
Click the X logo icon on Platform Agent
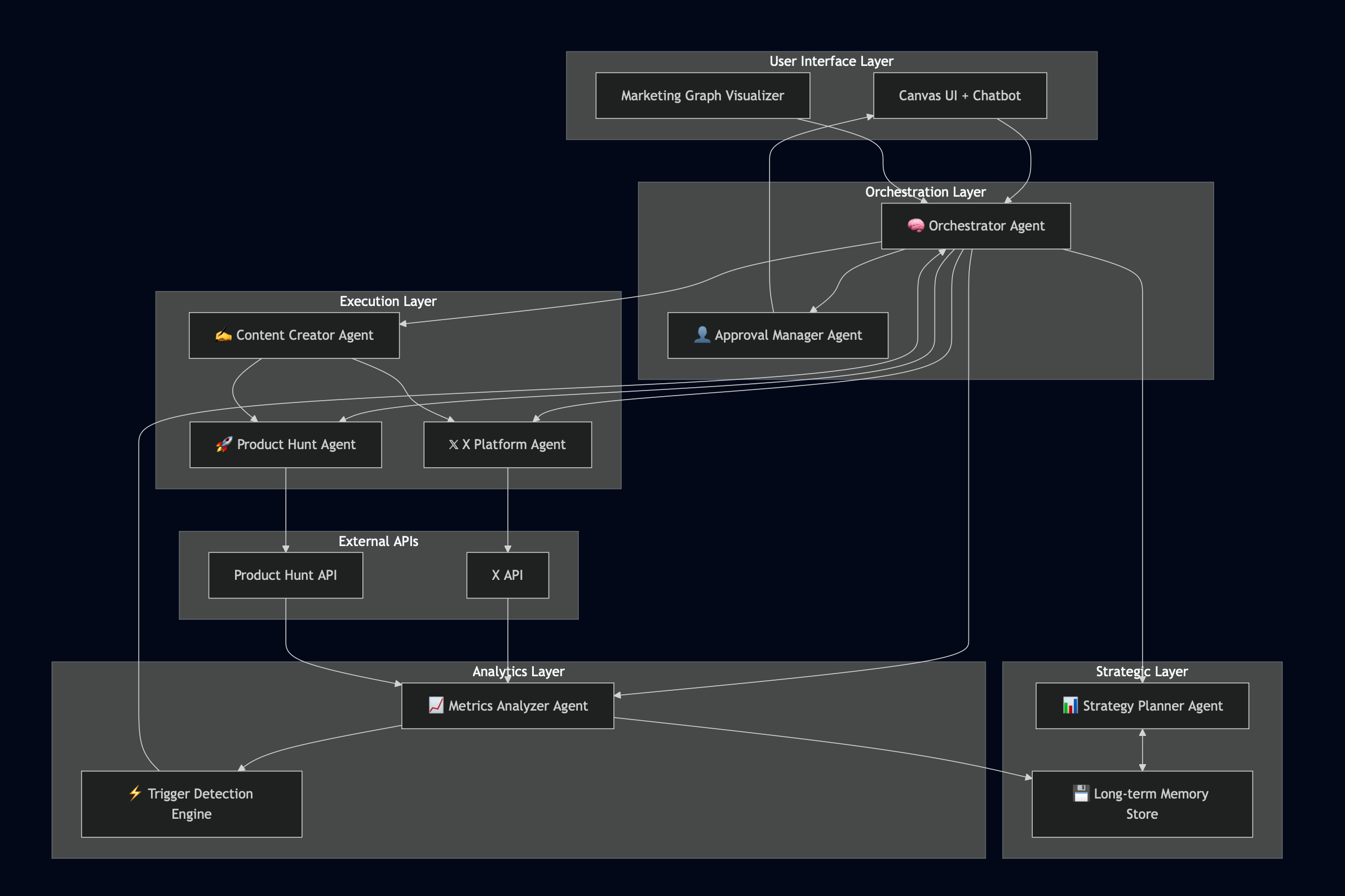[453, 445]
